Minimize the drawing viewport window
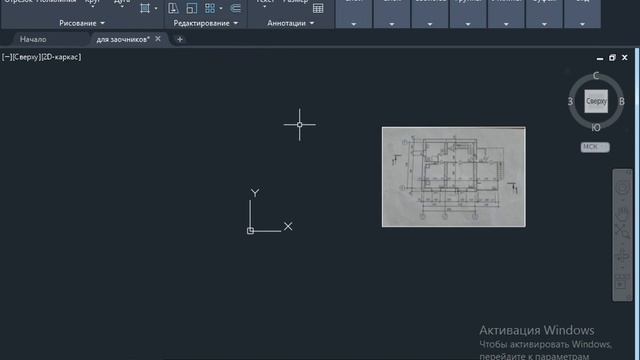The height and width of the screenshot is (360, 640). coord(600,58)
